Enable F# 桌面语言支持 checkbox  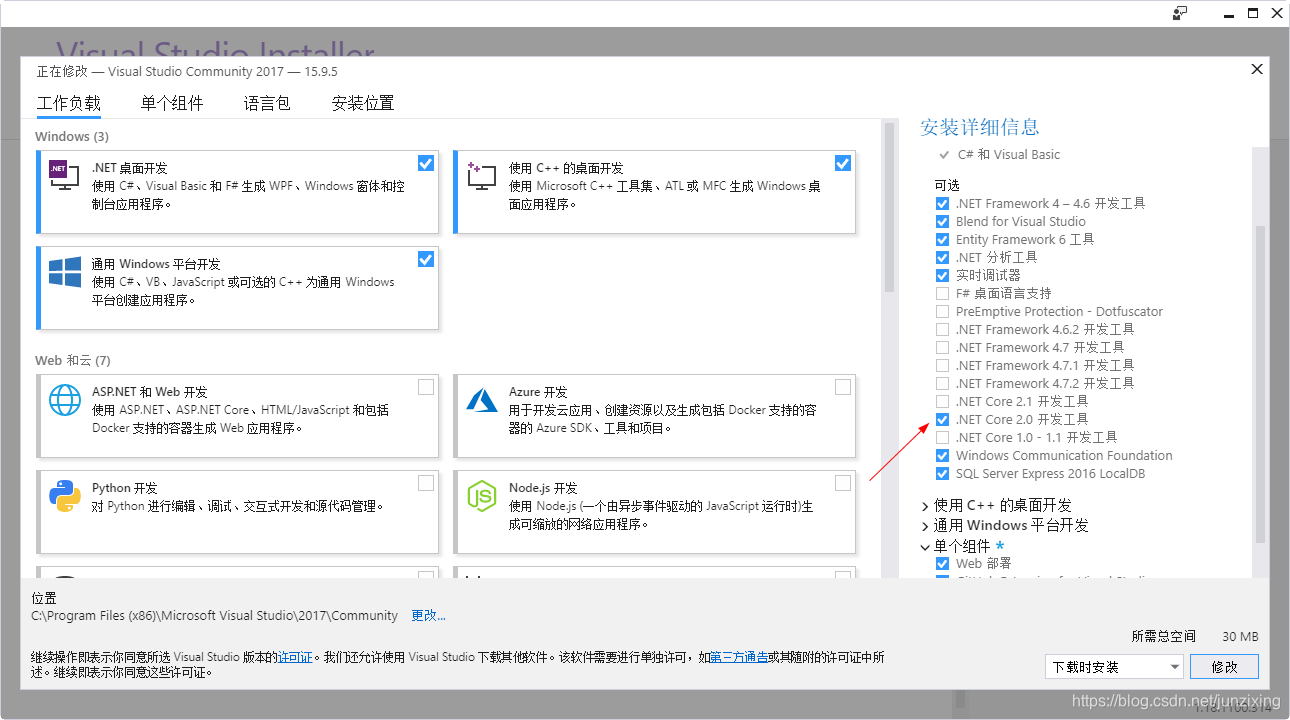coord(942,293)
